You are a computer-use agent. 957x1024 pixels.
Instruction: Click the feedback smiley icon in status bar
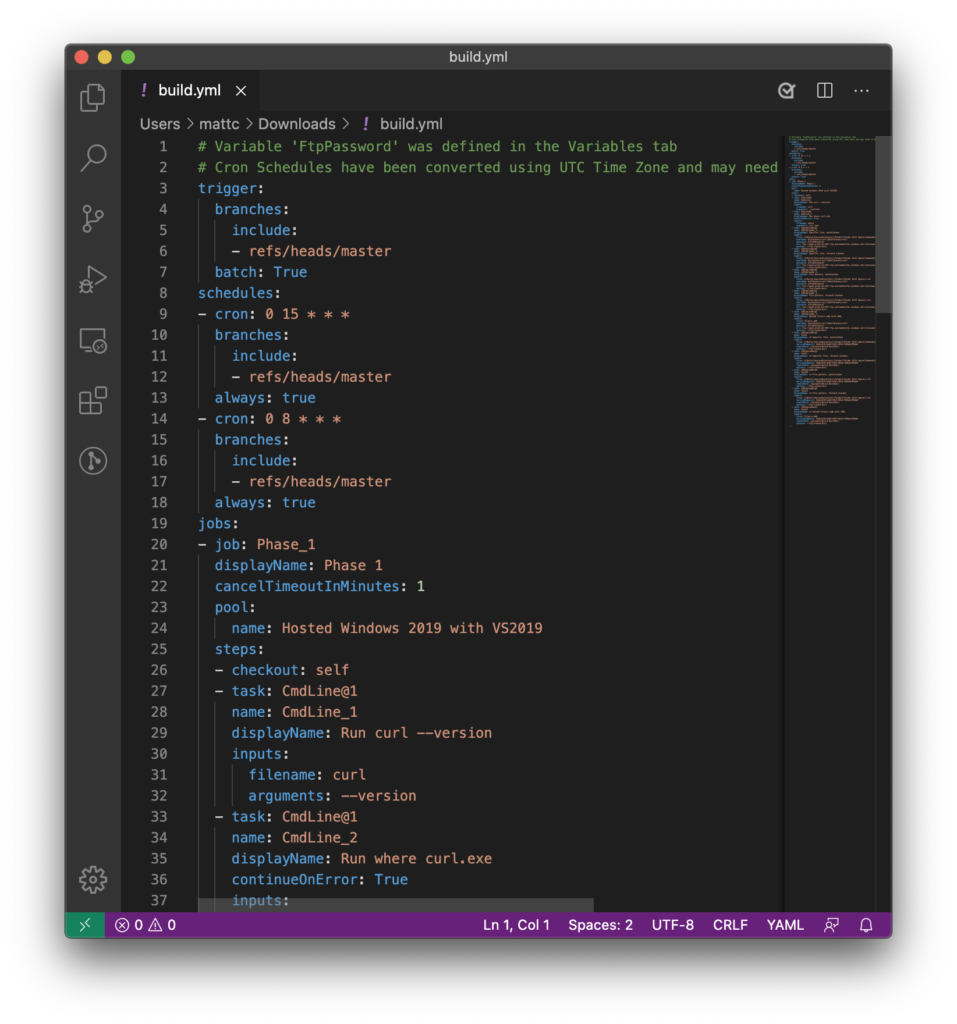click(x=831, y=925)
